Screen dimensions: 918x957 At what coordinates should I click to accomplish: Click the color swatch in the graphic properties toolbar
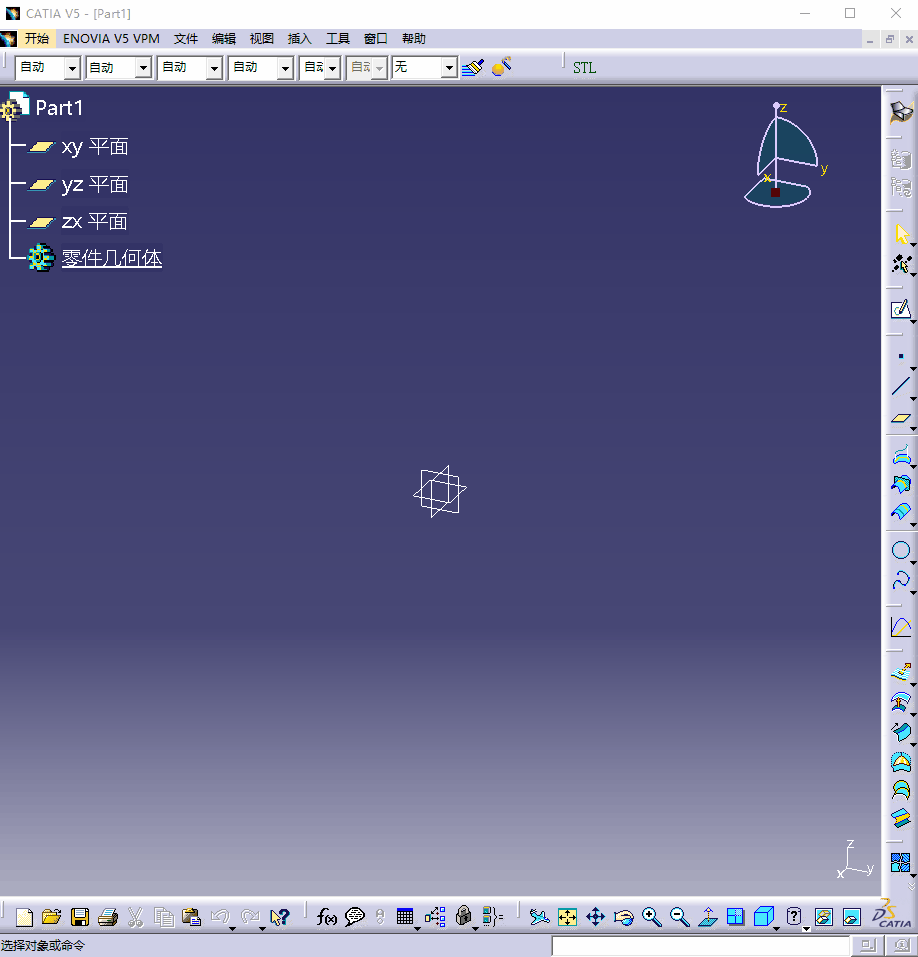(x=500, y=67)
